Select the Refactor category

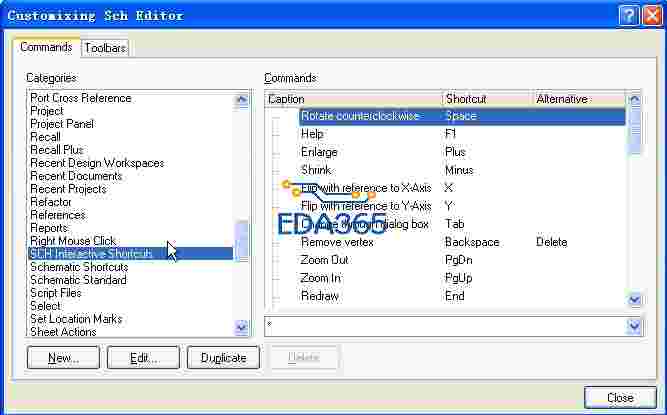pos(51,202)
